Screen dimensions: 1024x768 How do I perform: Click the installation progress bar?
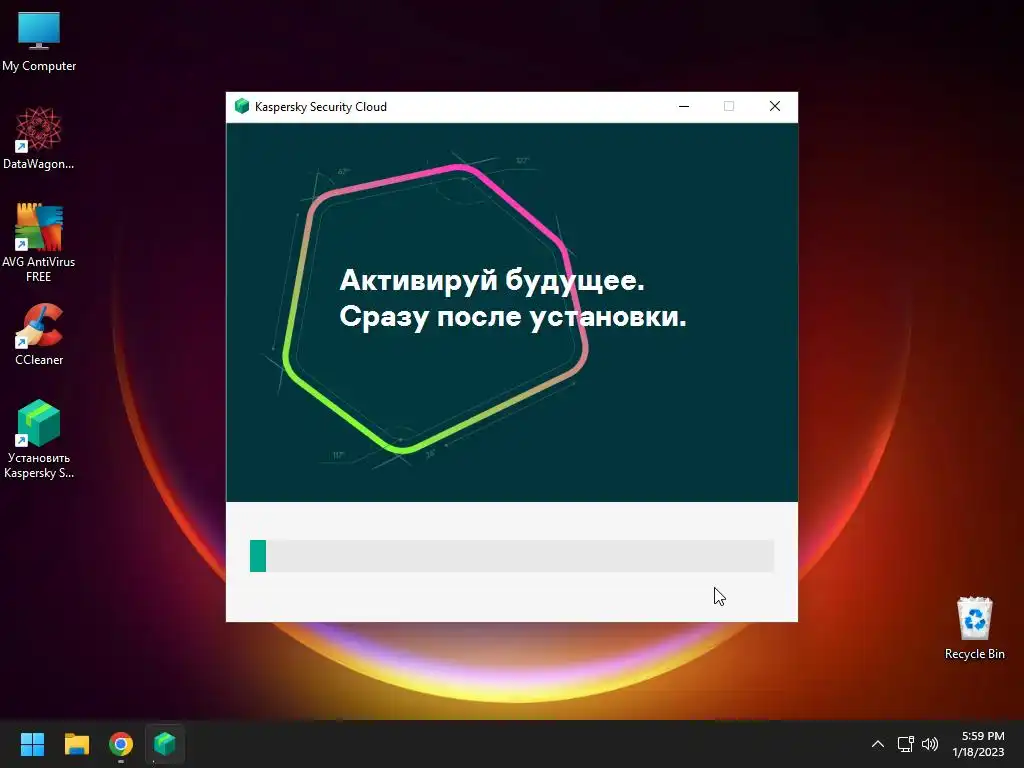(512, 556)
